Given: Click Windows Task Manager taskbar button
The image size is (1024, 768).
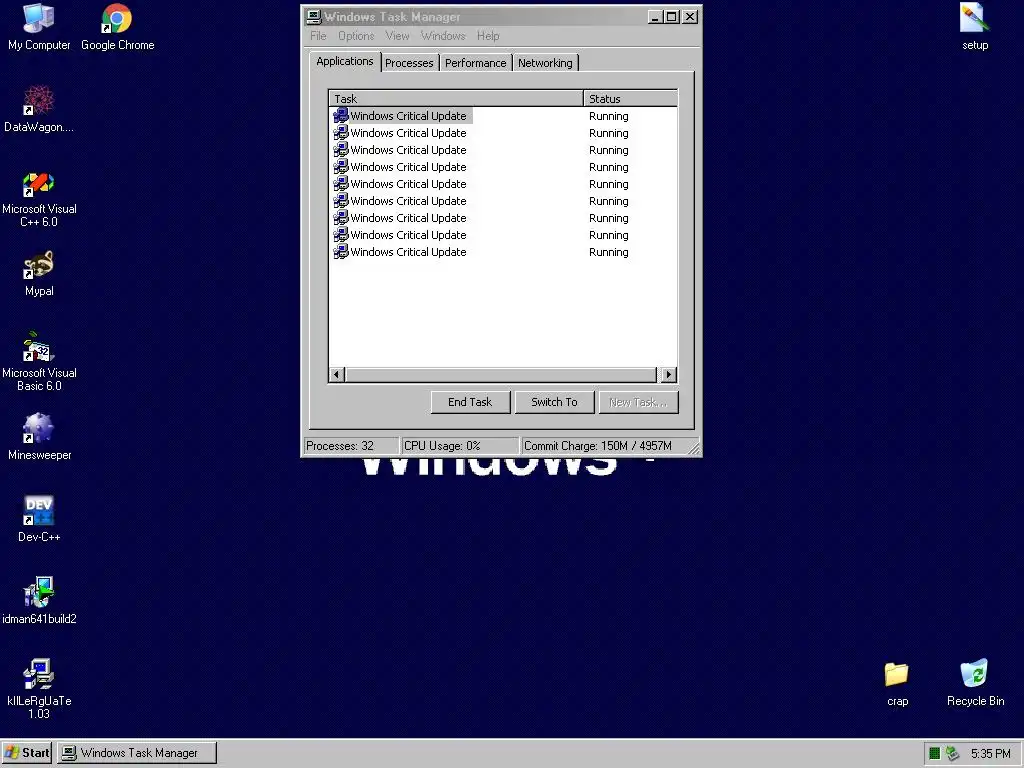Looking at the screenshot, I should tap(136, 753).
